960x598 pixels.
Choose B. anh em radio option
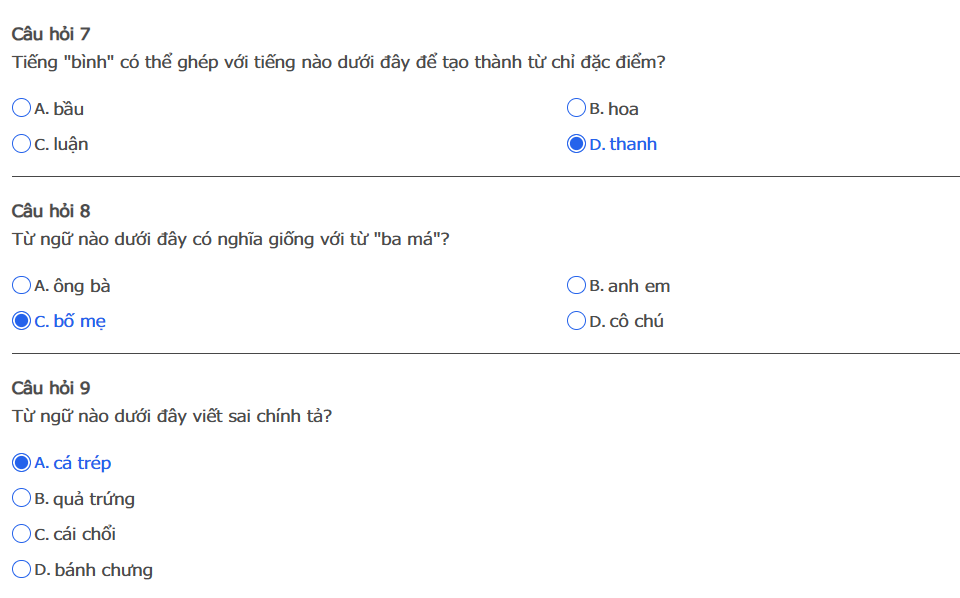(x=576, y=286)
